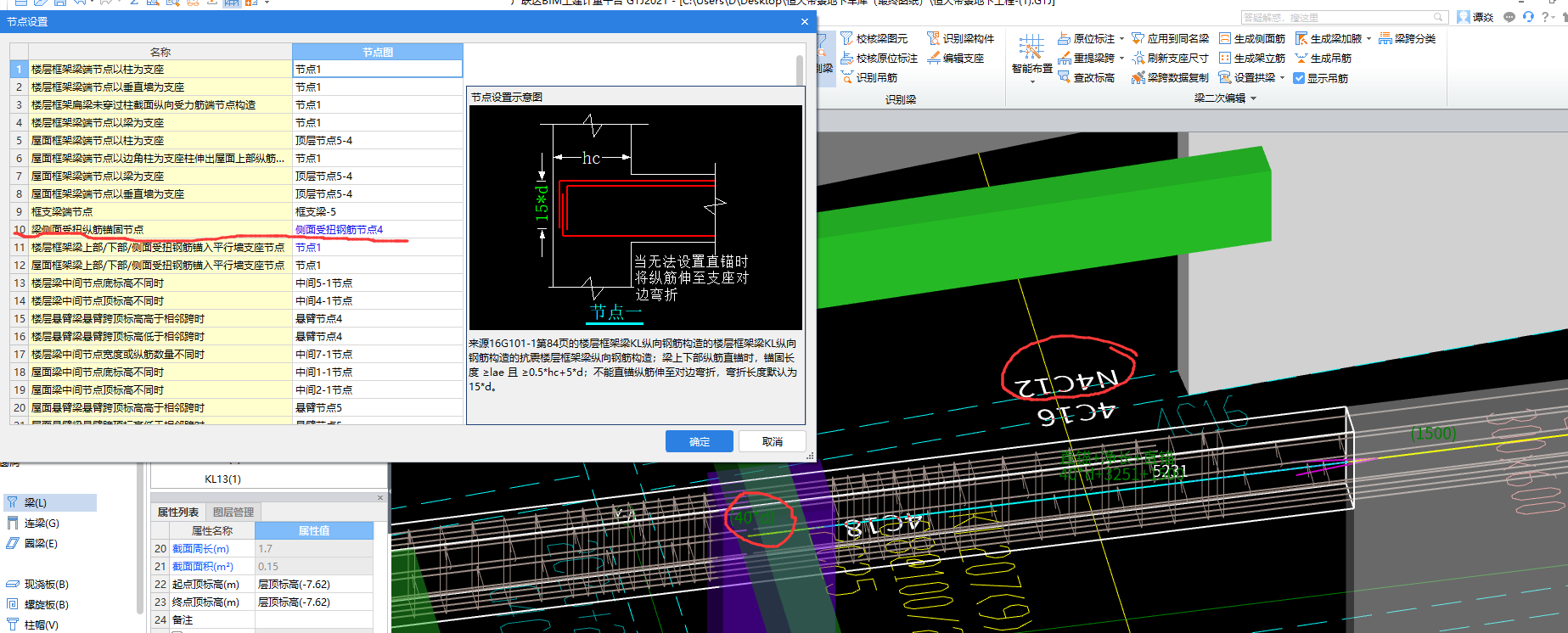Close the 节点设置 dialog
Screen dimensions: 1568x633
pyautogui.click(x=804, y=22)
